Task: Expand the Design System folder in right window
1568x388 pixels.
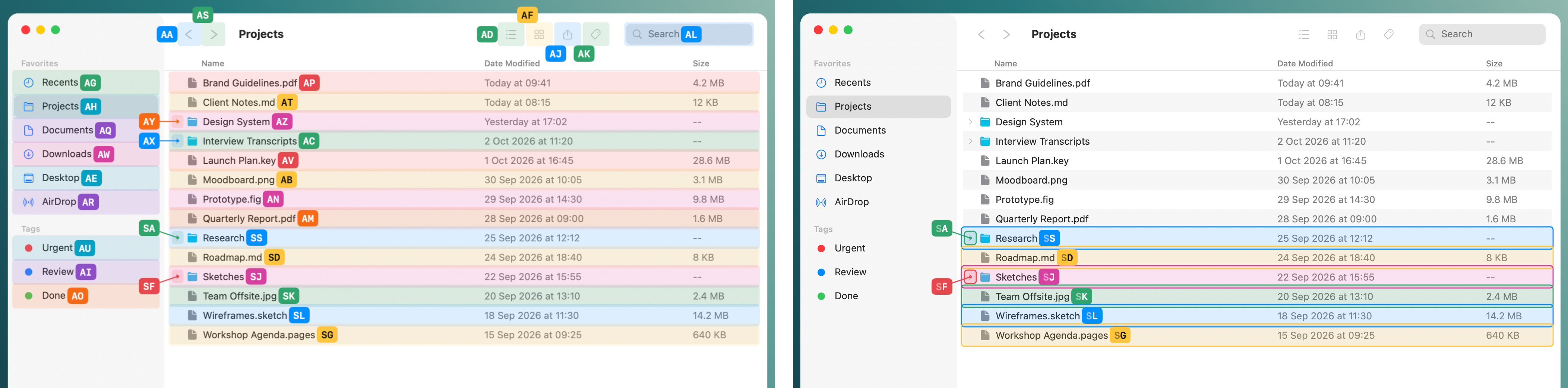Action: click(x=970, y=122)
